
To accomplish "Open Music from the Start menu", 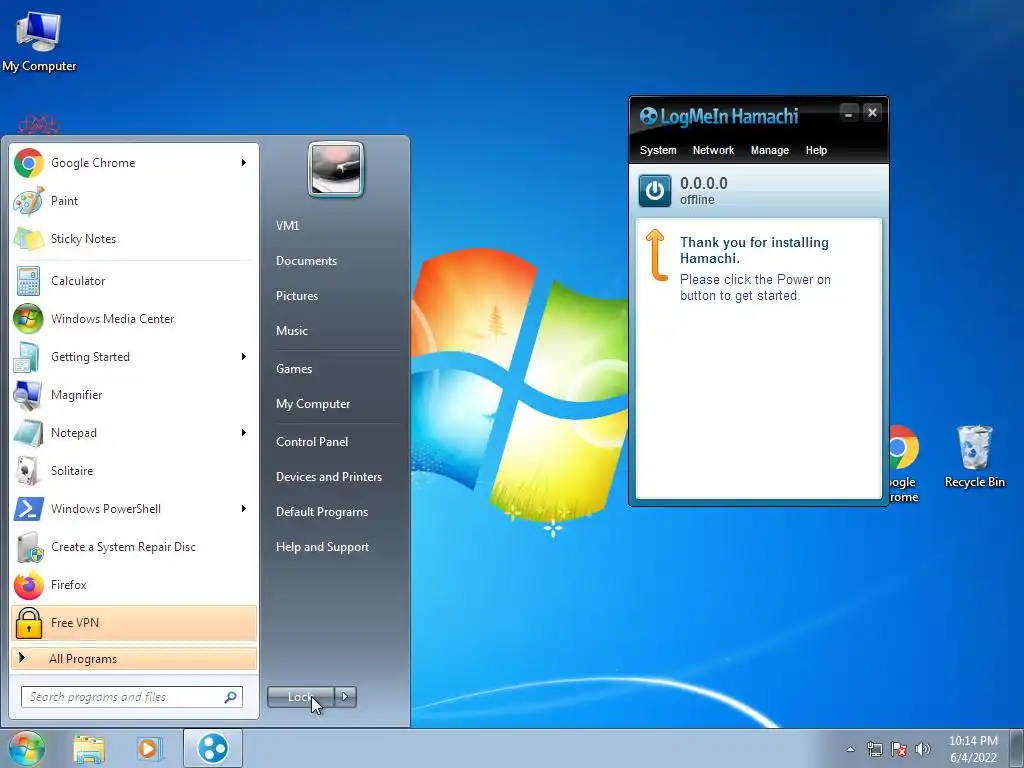I will point(291,330).
